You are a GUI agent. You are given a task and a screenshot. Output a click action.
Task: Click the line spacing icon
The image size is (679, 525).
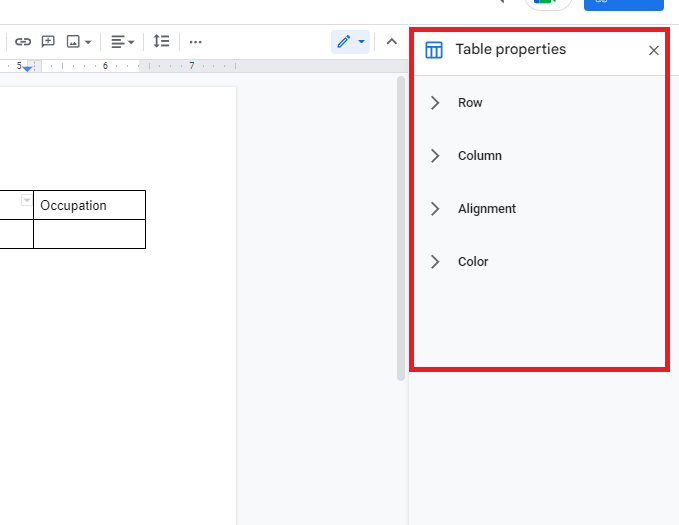tap(161, 41)
